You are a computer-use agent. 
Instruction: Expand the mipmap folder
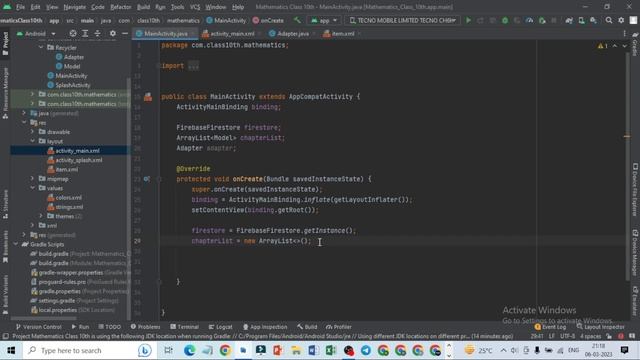pos(32,179)
